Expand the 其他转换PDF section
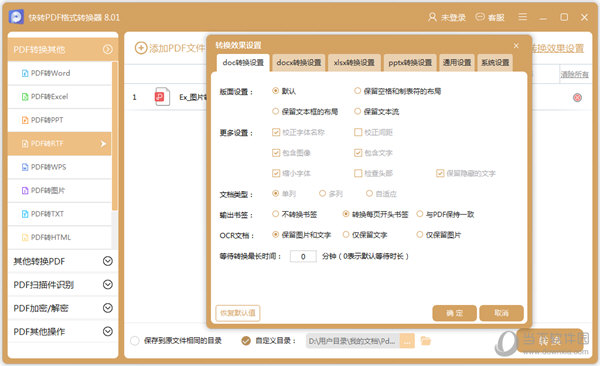The width and height of the screenshot is (600, 366). pyautogui.click(x=62, y=261)
